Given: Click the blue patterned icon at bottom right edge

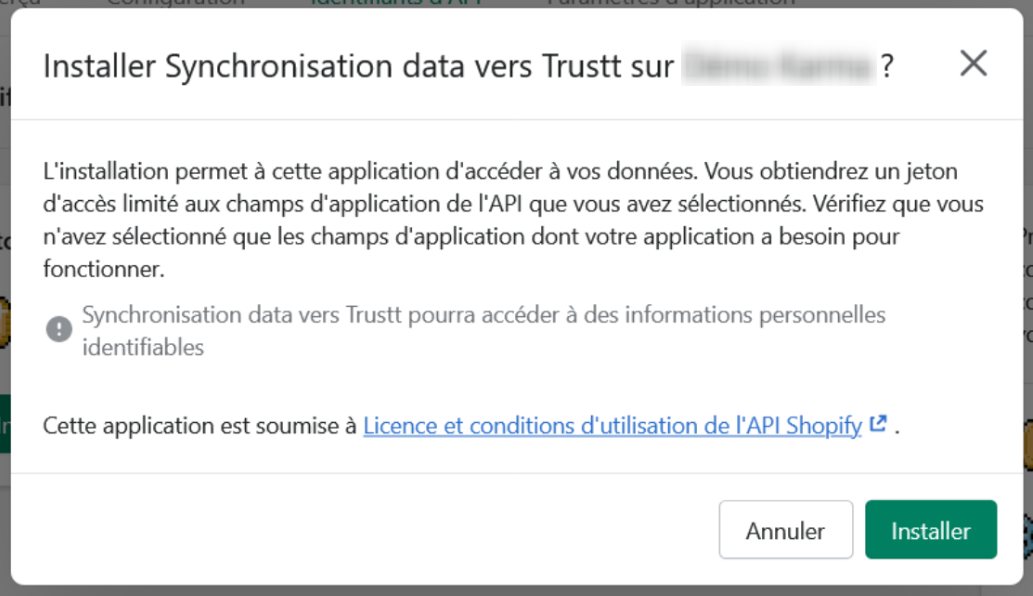Looking at the screenshot, I should point(1026,528).
